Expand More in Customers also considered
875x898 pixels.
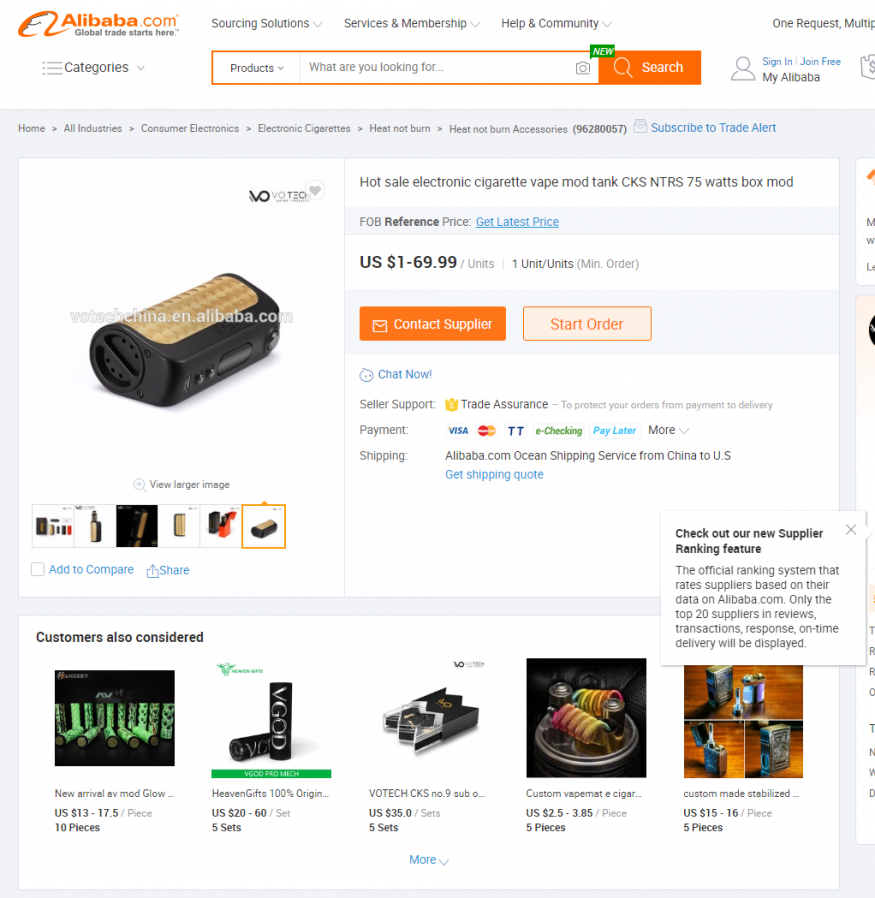click(x=429, y=860)
